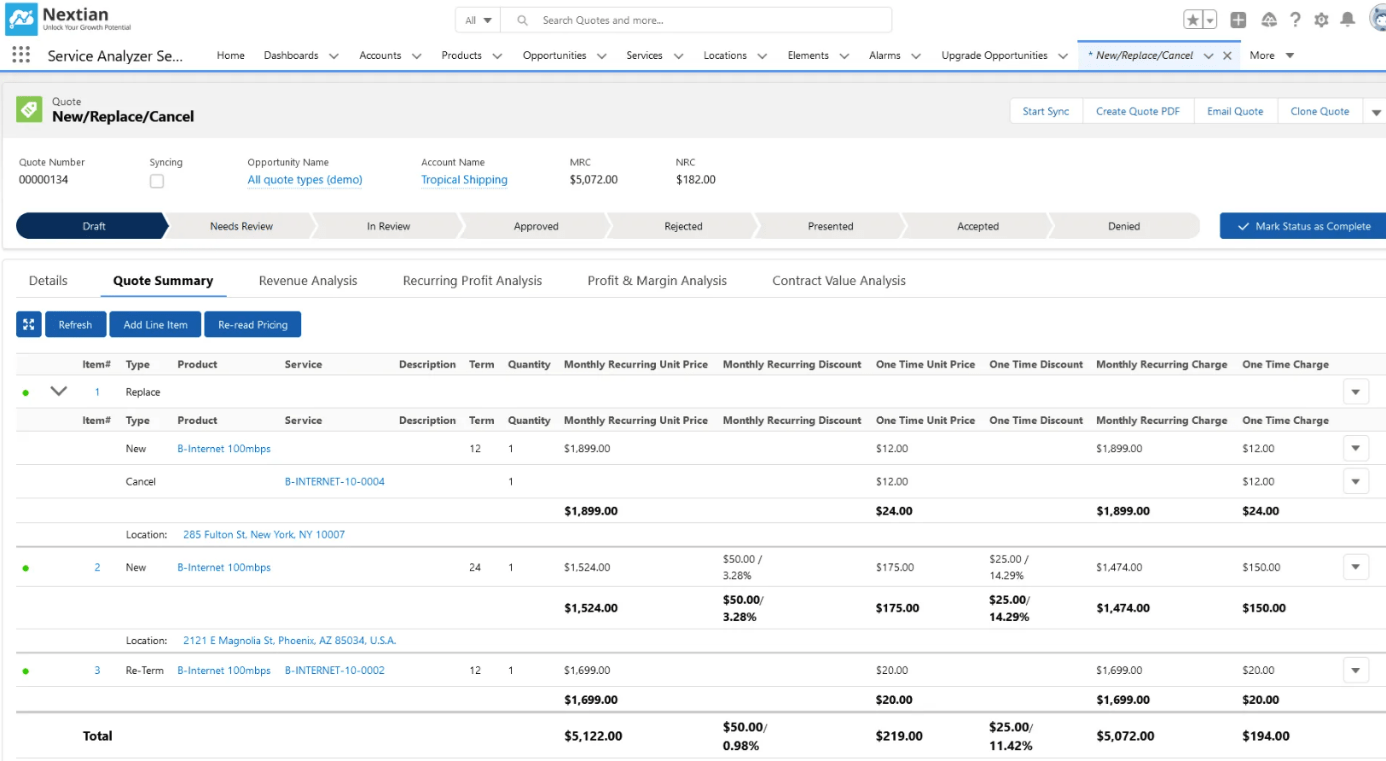The image size is (1386, 761).
Task: Toggle the Syncing checkbox
Action: (x=157, y=181)
